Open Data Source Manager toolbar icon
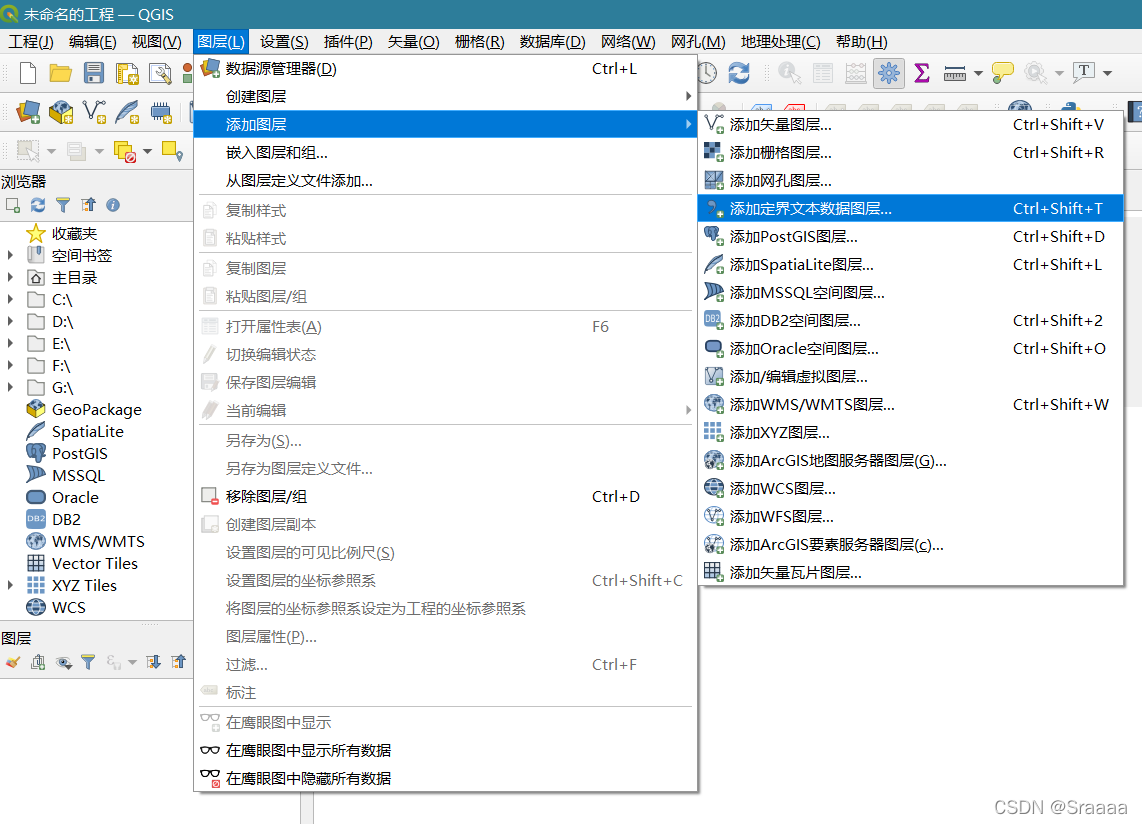The height and width of the screenshot is (824, 1142). 28,112
